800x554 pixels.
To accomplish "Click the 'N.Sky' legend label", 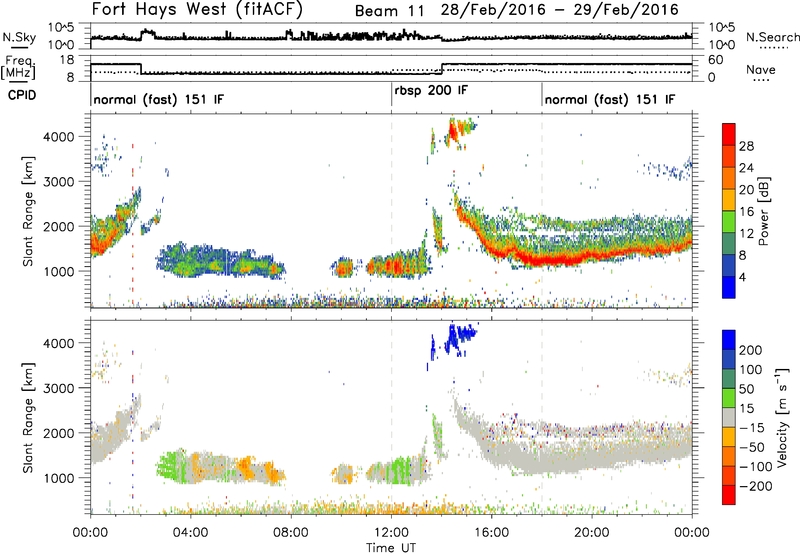I will click(19, 37).
